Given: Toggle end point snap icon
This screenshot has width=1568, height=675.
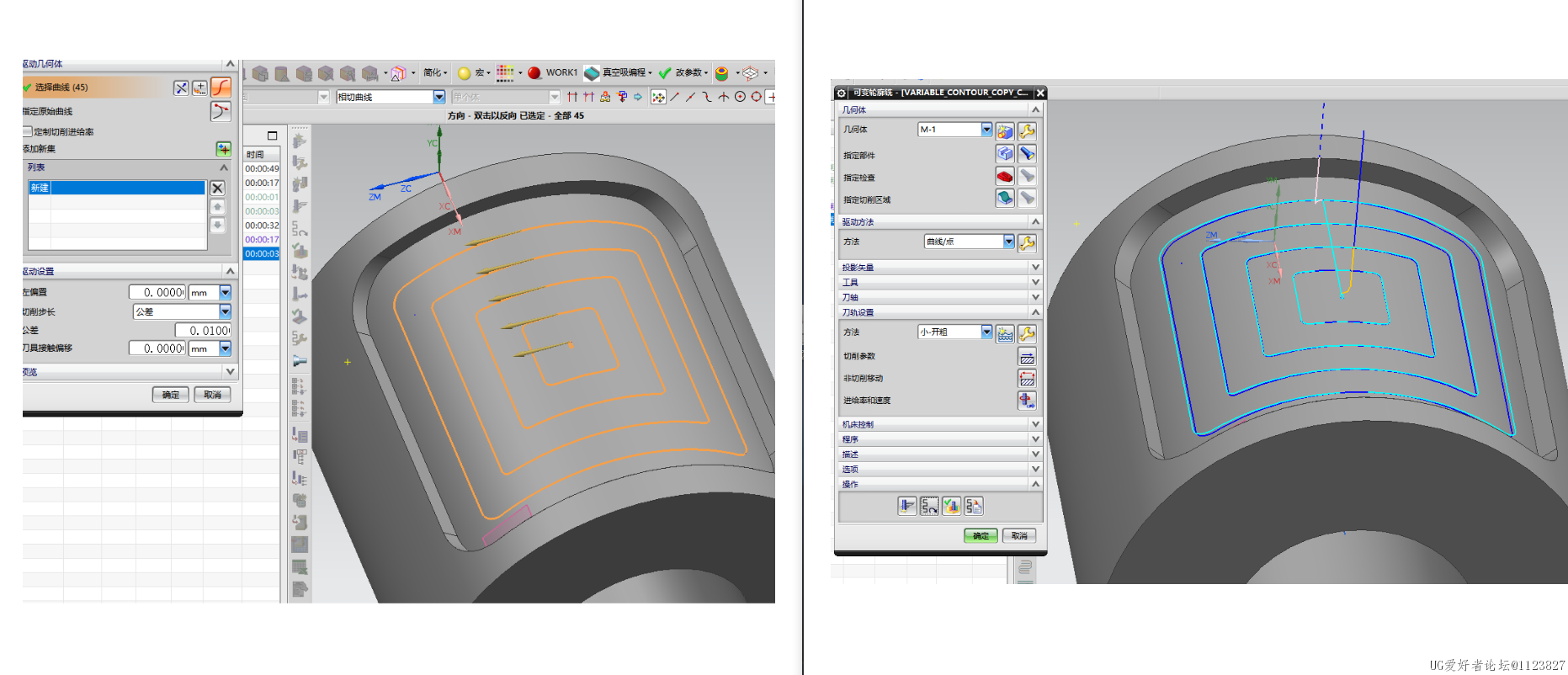Looking at the screenshot, I should click(x=674, y=97).
